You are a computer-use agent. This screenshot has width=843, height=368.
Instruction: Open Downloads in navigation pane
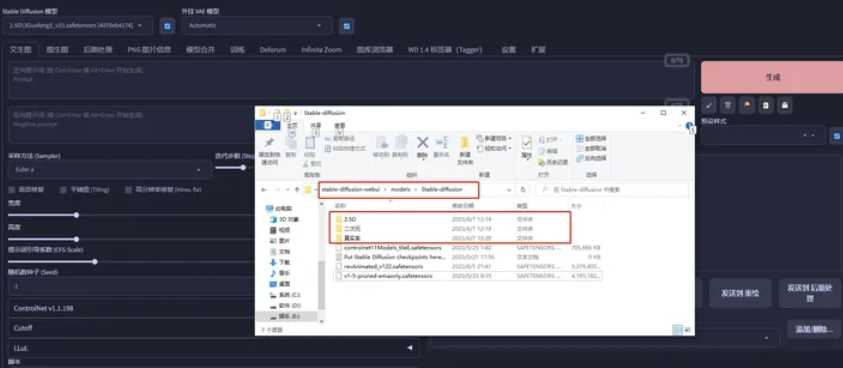(280, 262)
